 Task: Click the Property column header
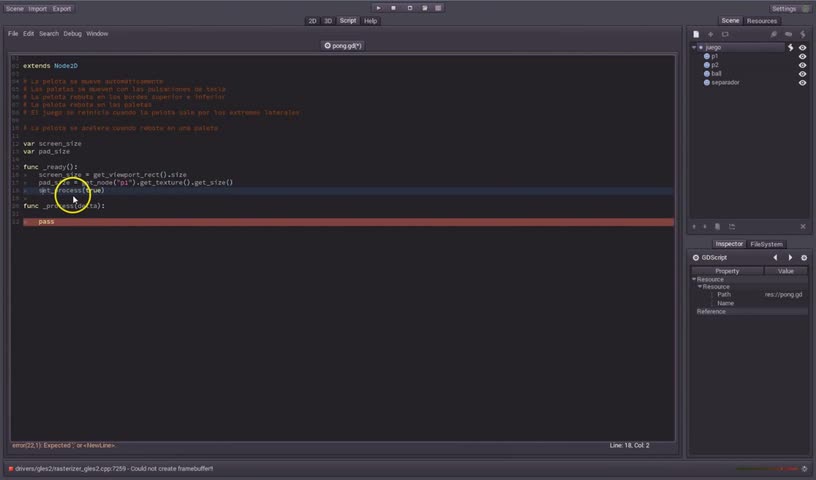pos(727,271)
